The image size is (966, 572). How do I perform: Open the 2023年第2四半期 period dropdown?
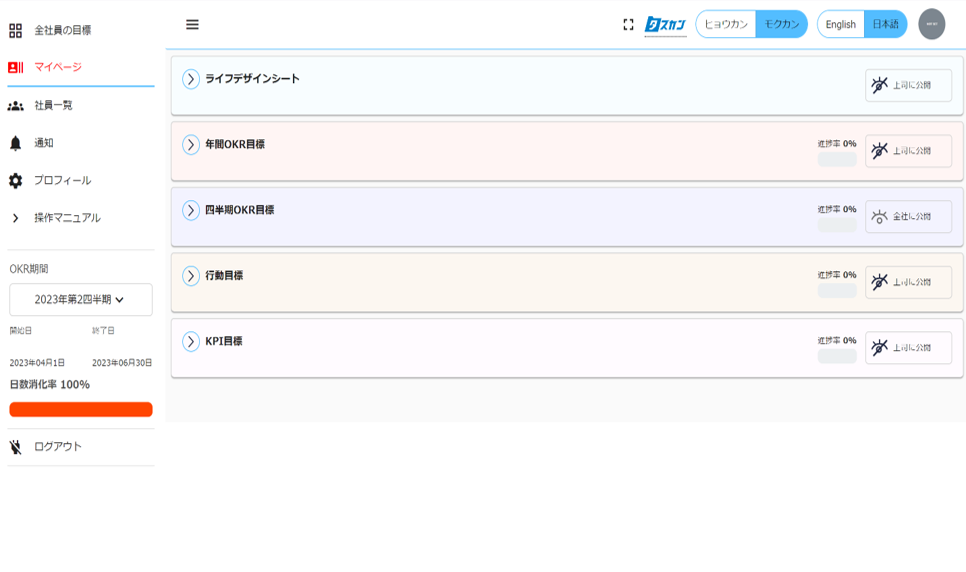pyautogui.click(x=80, y=299)
